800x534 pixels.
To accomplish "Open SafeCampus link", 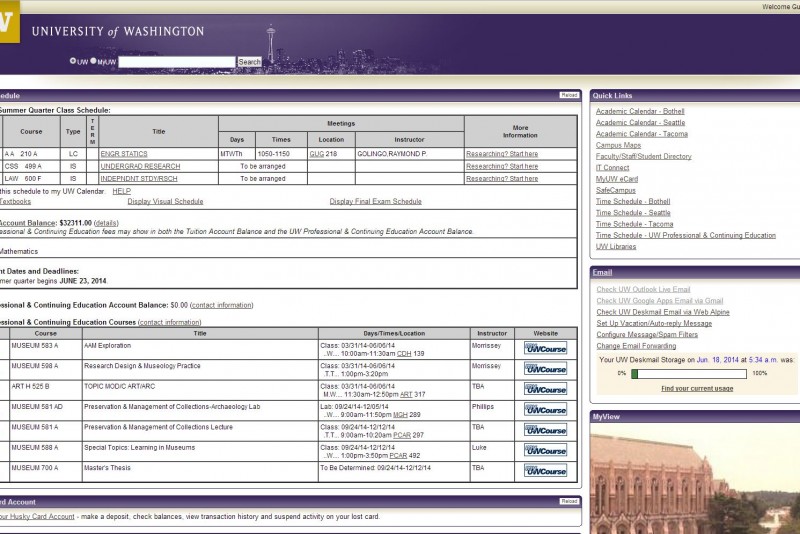I will pos(616,190).
